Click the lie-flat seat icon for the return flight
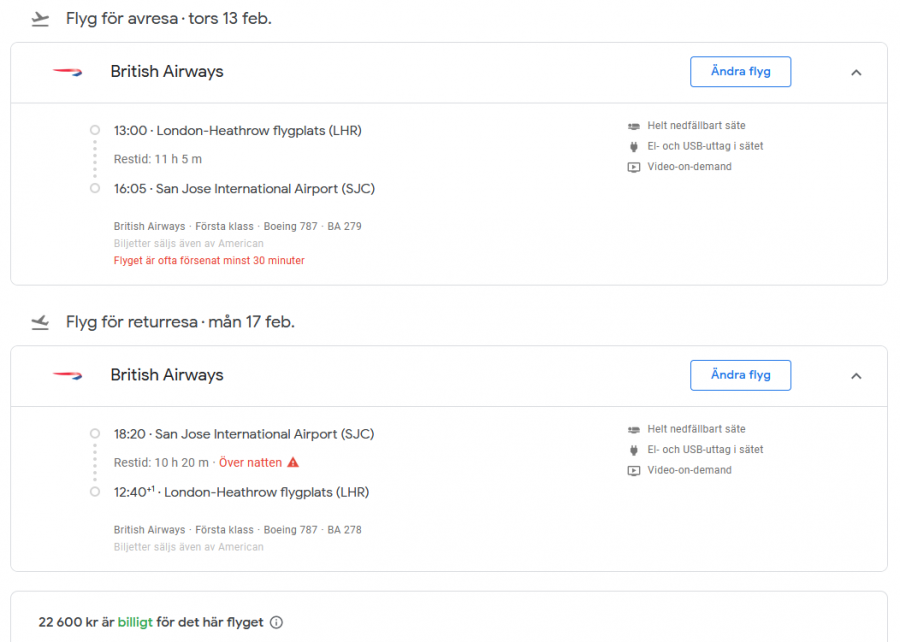The height and width of the screenshot is (642, 900). pyautogui.click(x=633, y=429)
